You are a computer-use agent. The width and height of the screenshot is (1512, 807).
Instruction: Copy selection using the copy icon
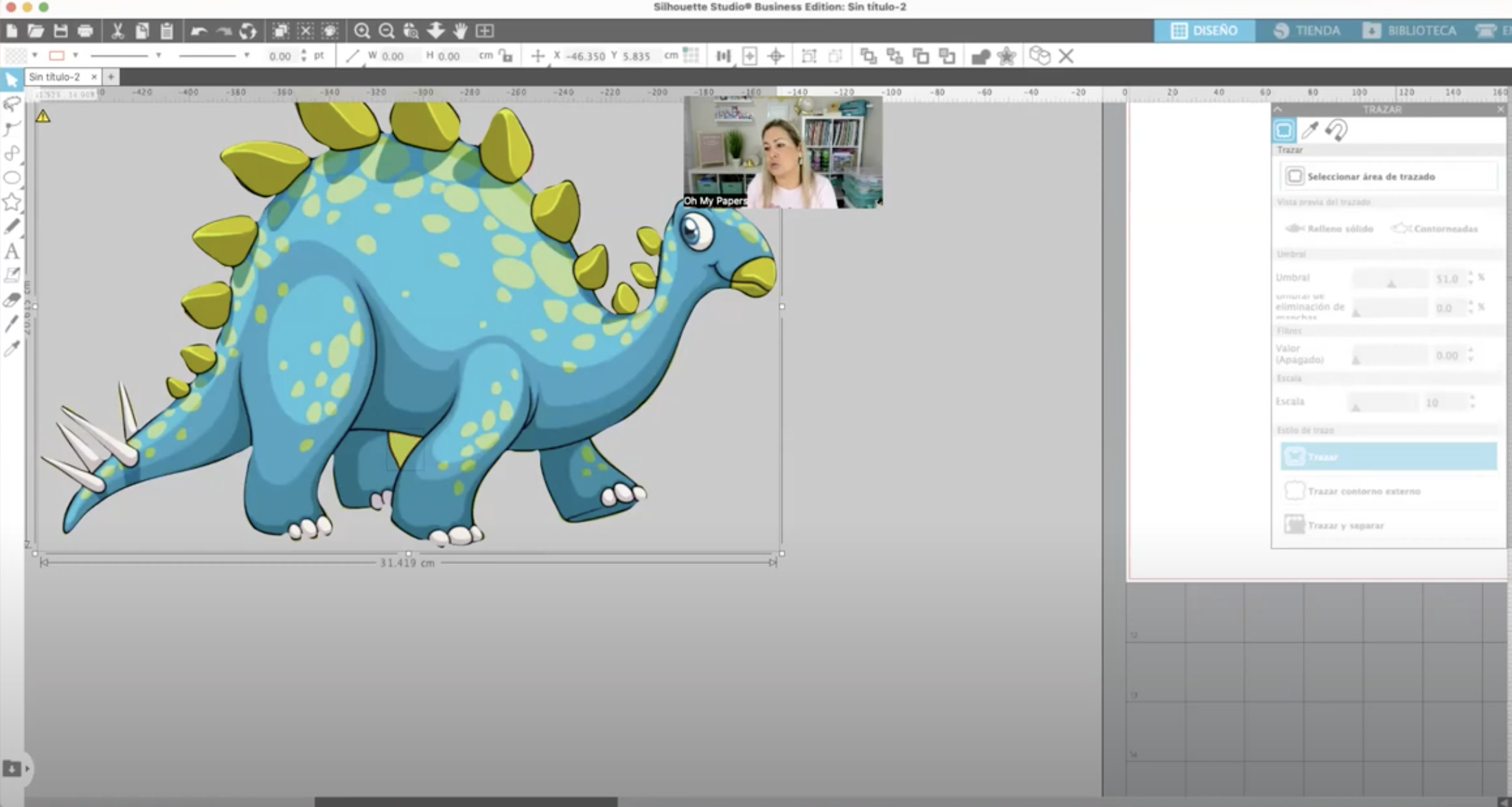click(x=142, y=31)
